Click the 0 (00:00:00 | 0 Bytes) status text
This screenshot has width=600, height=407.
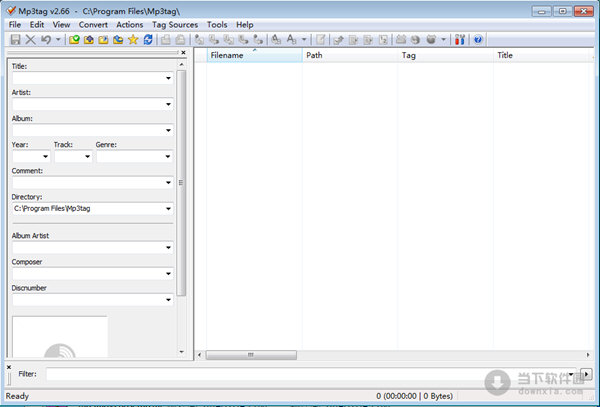click(414, 396)
